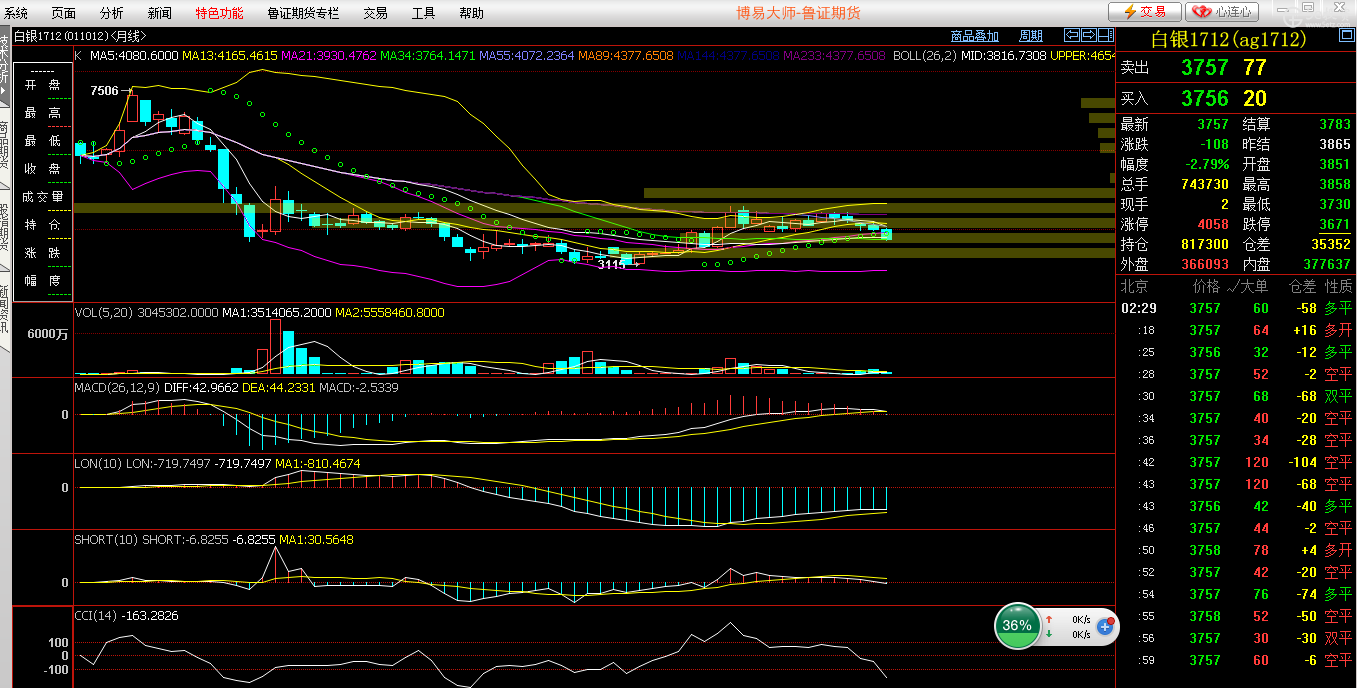Image resolution: width=1357 pixels, height=688 pixels.
Task: Click the 涨跌 legend row
Action: tap(42, 253)
